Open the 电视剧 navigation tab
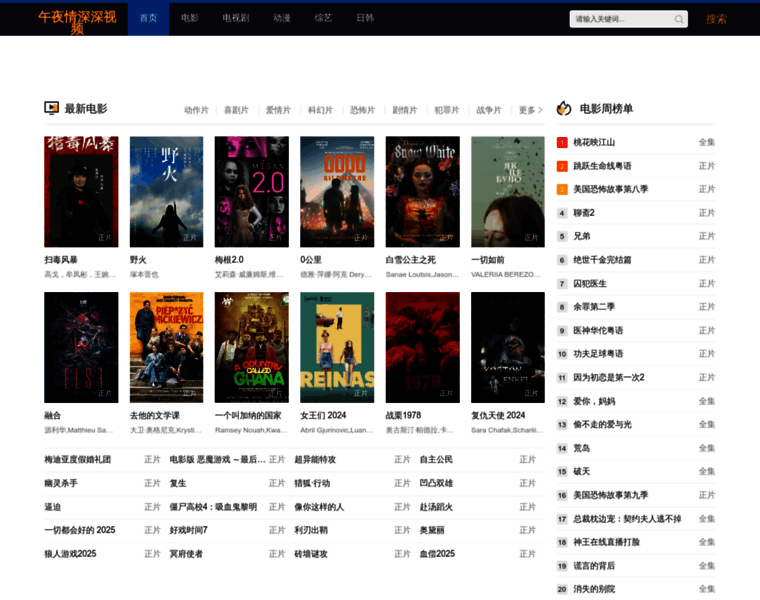Viewport: 760px width, 600px height. (x=236, y=18)
